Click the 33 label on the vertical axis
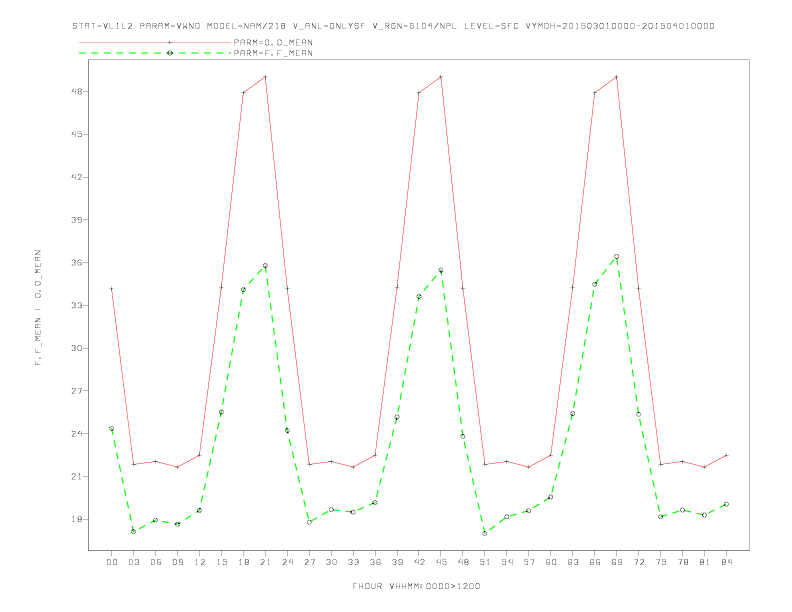The height and width of the screenshot is (612, 792). coord(78,305)
